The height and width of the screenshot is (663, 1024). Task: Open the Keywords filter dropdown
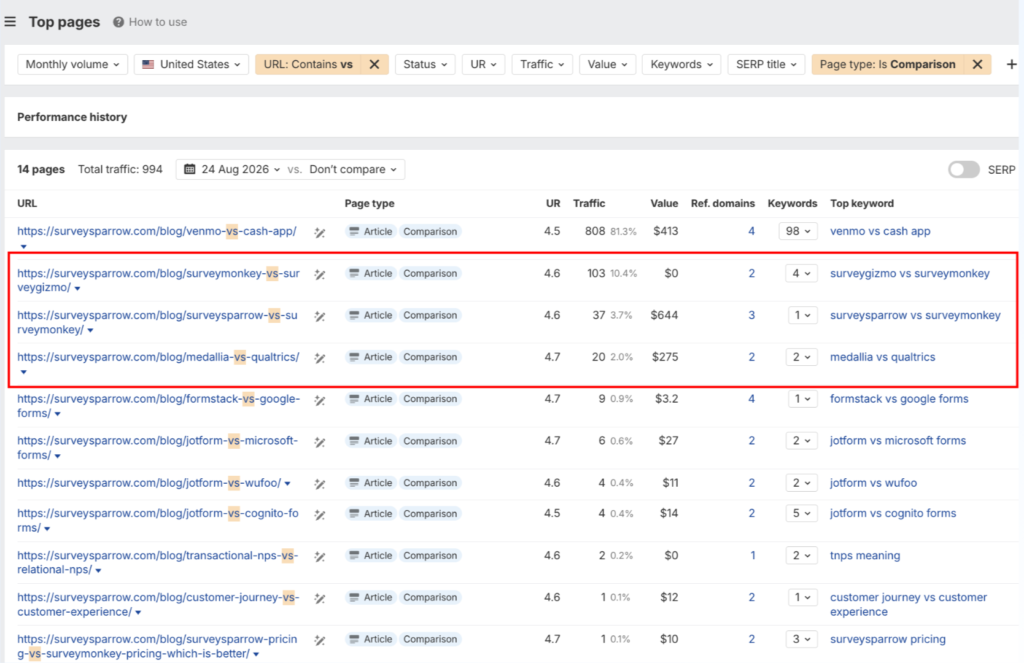[x=681, y=64]
